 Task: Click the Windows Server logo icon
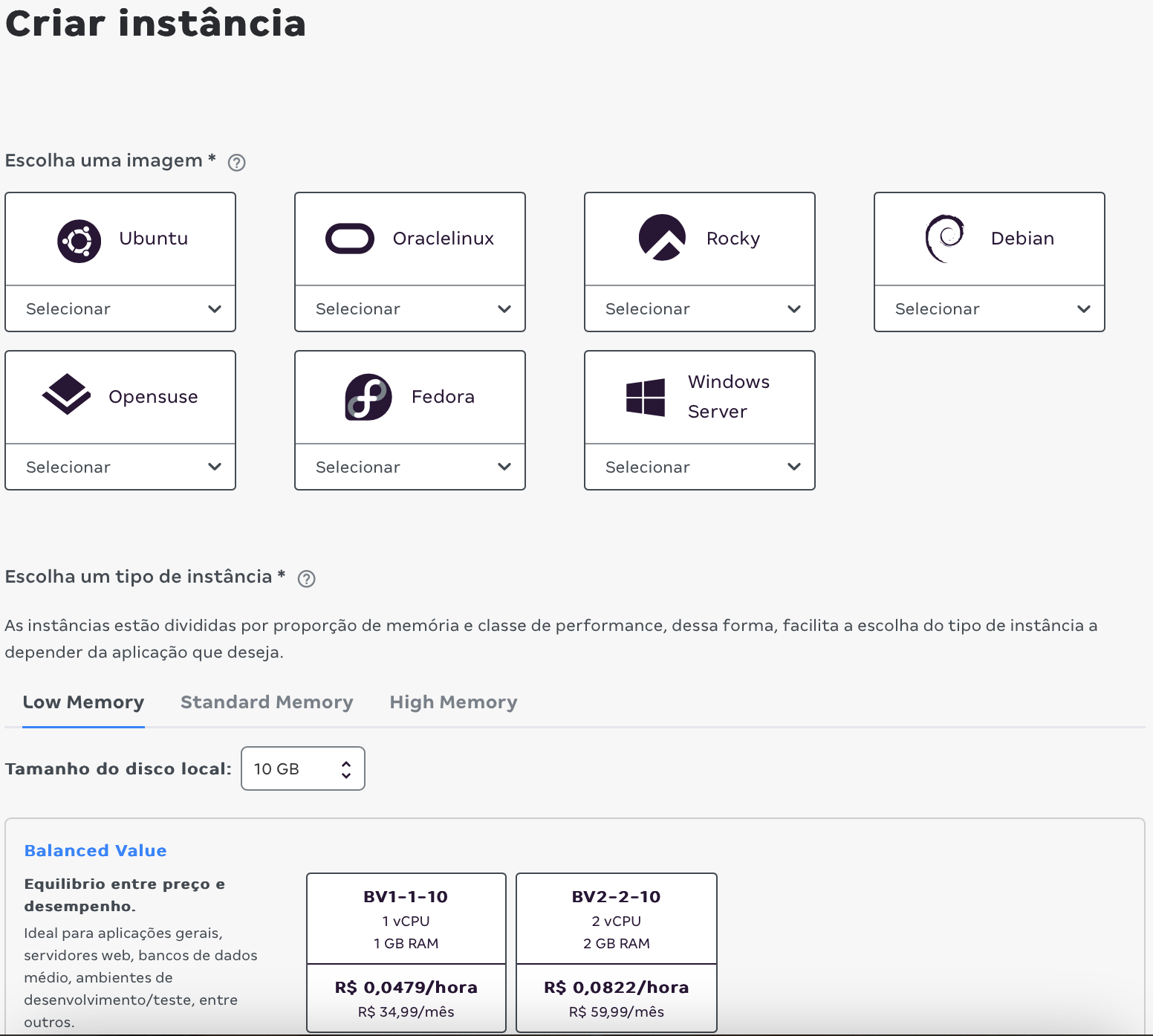click(646, 398)
